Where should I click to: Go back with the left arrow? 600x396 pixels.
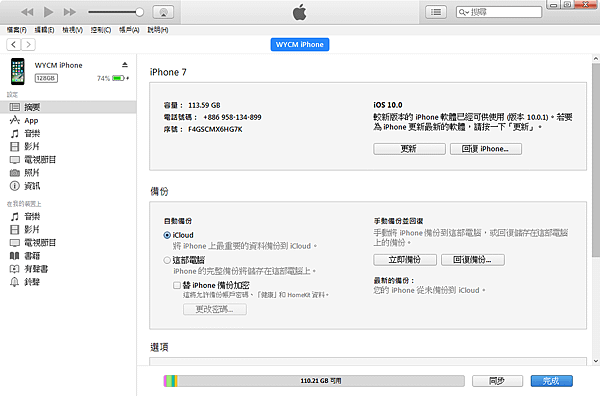pos(13,45)
